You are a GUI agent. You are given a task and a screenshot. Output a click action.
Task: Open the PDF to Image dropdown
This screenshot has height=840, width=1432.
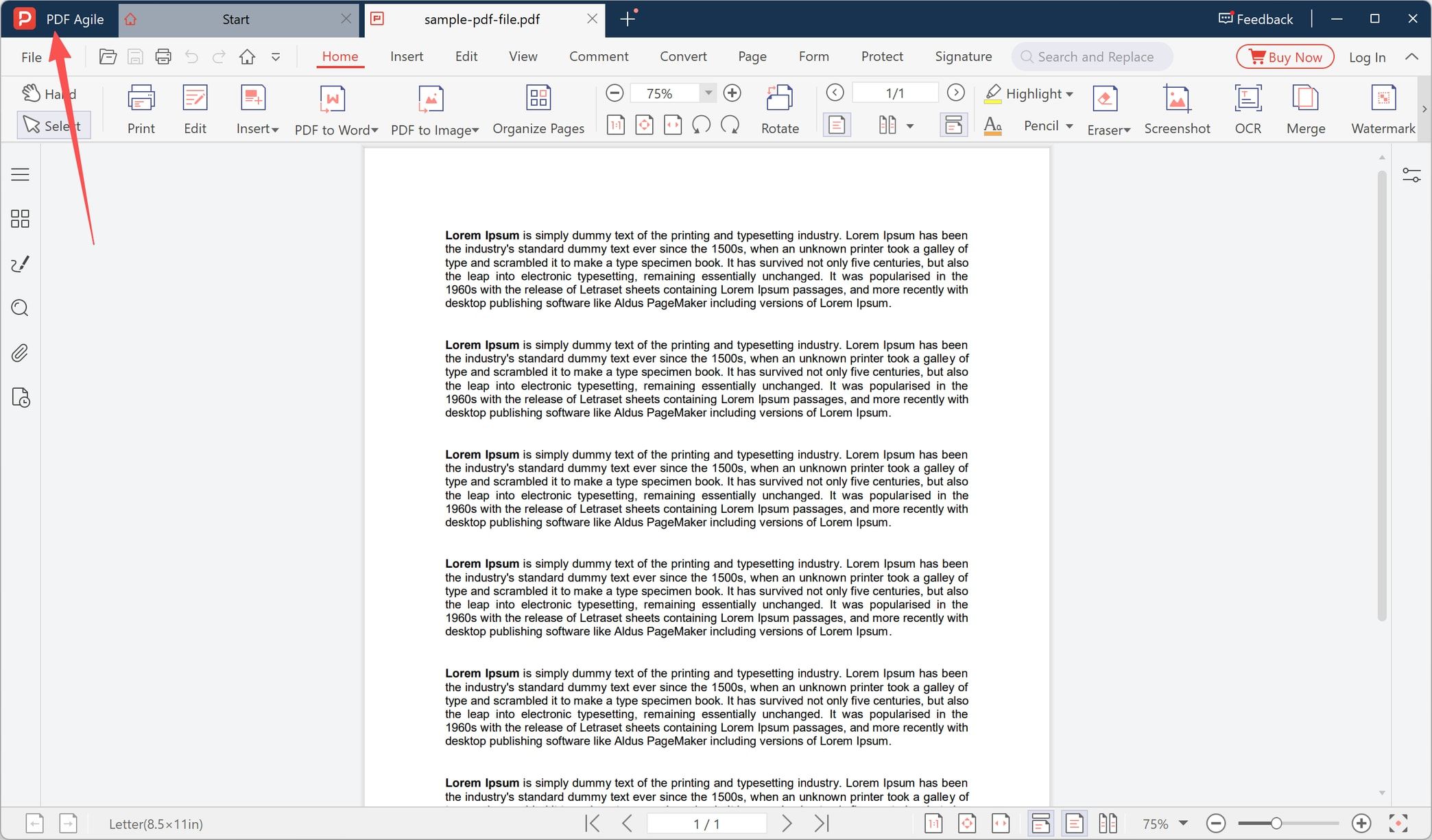(475, 130)
